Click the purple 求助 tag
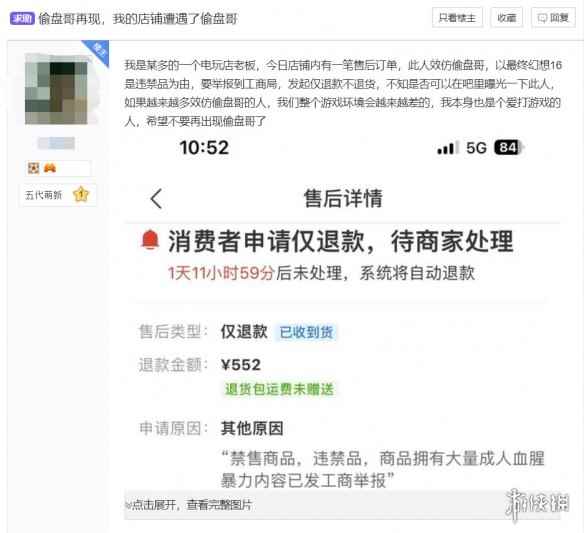 click(x=22, y=18)
